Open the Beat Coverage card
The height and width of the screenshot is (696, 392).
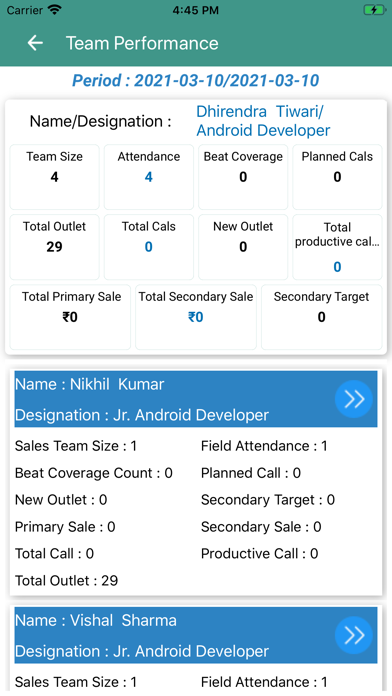point(243,177)
